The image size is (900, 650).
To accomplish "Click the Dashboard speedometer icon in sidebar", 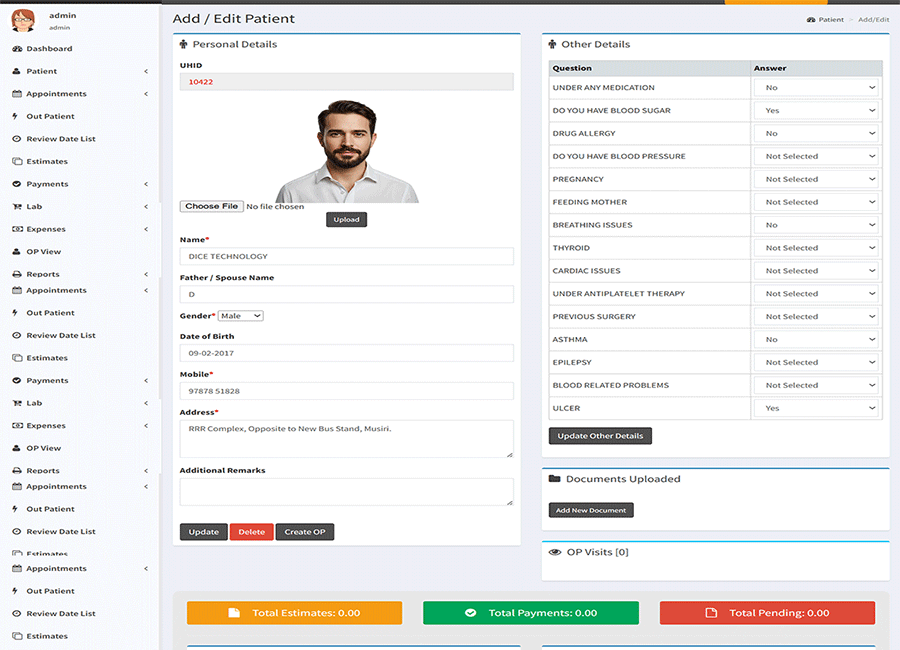I will pos(17,49).
